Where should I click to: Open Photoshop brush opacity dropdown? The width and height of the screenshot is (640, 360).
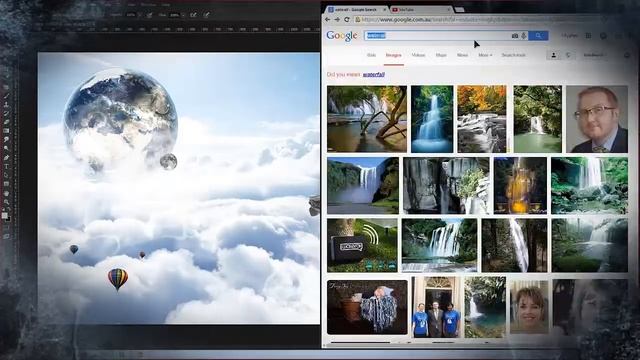[x=140, y=15]
